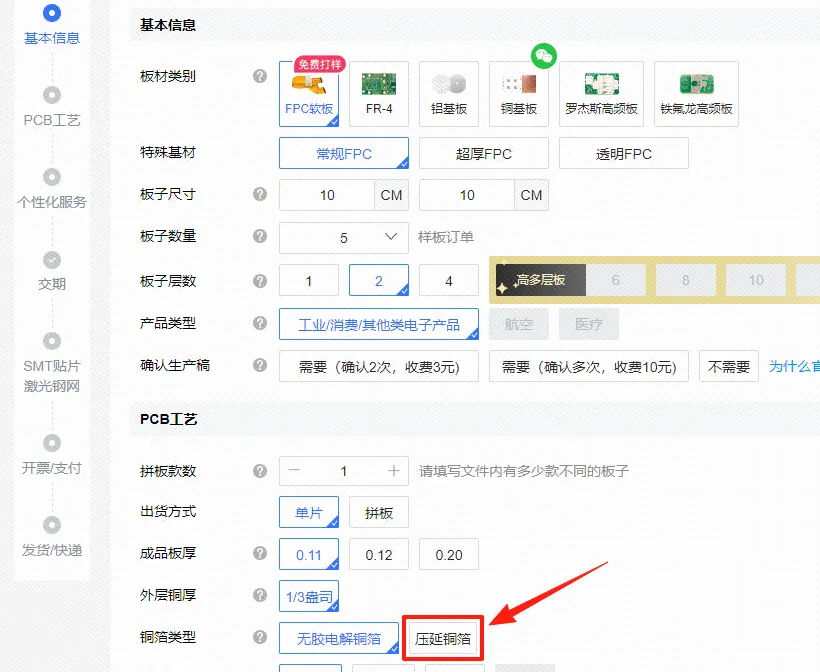The width and height of the screenshot is (820, 672).
Task: Choose the 铁氟龙高频板 material icon
Action: coord(696,93)
